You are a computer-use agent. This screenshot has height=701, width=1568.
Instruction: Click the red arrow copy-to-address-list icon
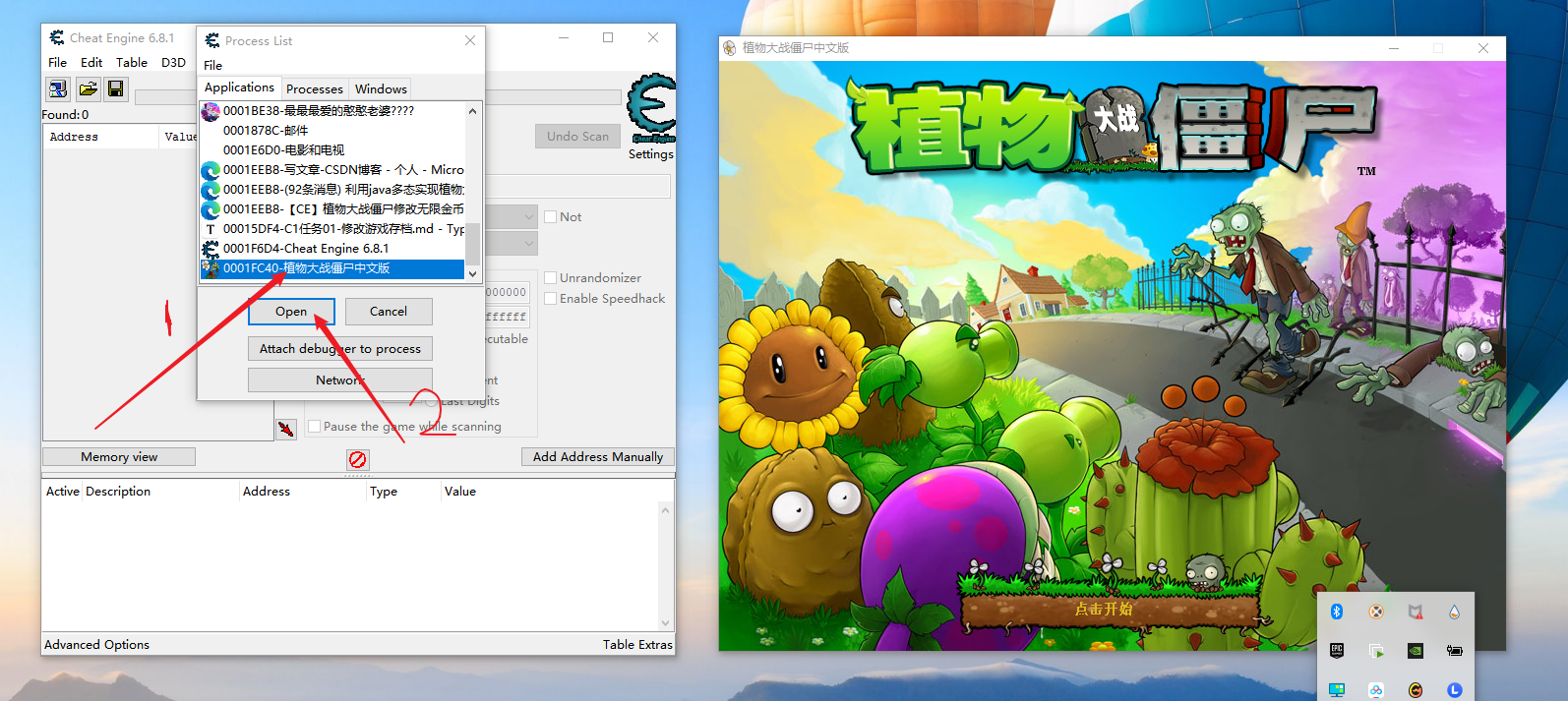(x=286, y=429)
